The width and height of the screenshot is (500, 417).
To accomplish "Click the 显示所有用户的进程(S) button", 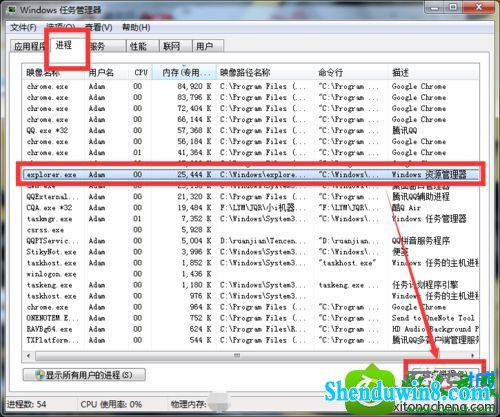I will pyautogui.click(x=84, y=375).
